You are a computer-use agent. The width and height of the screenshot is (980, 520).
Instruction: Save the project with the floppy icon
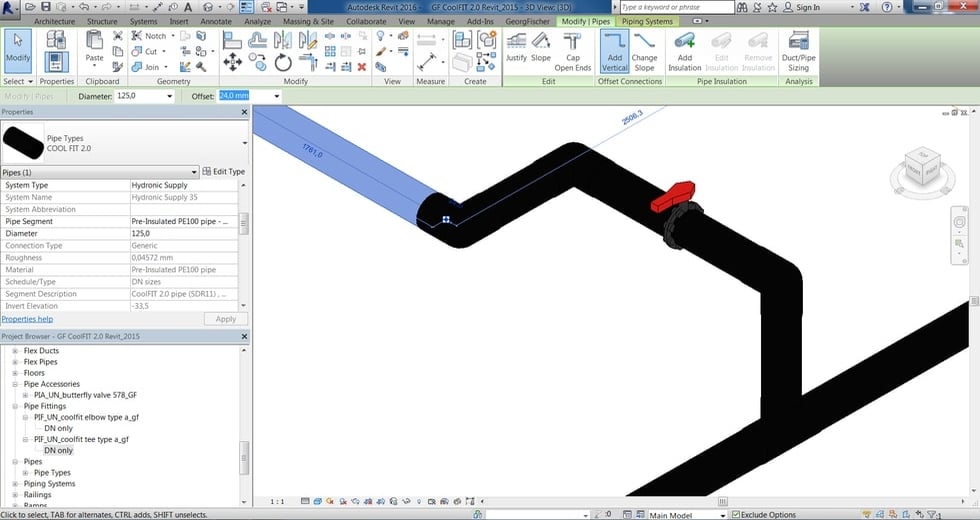coord(46,7)
